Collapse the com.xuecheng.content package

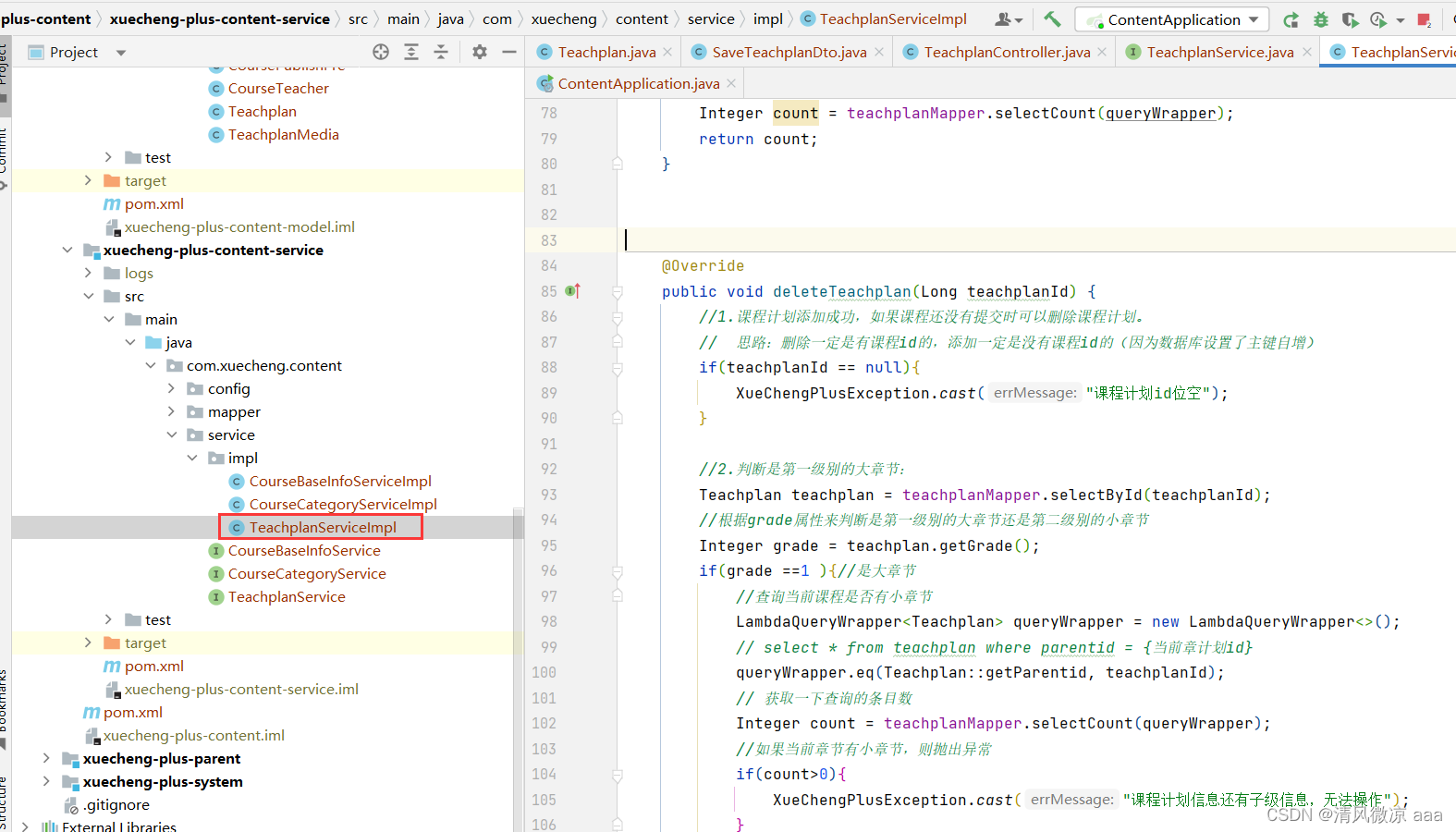(x=150, y=366)
